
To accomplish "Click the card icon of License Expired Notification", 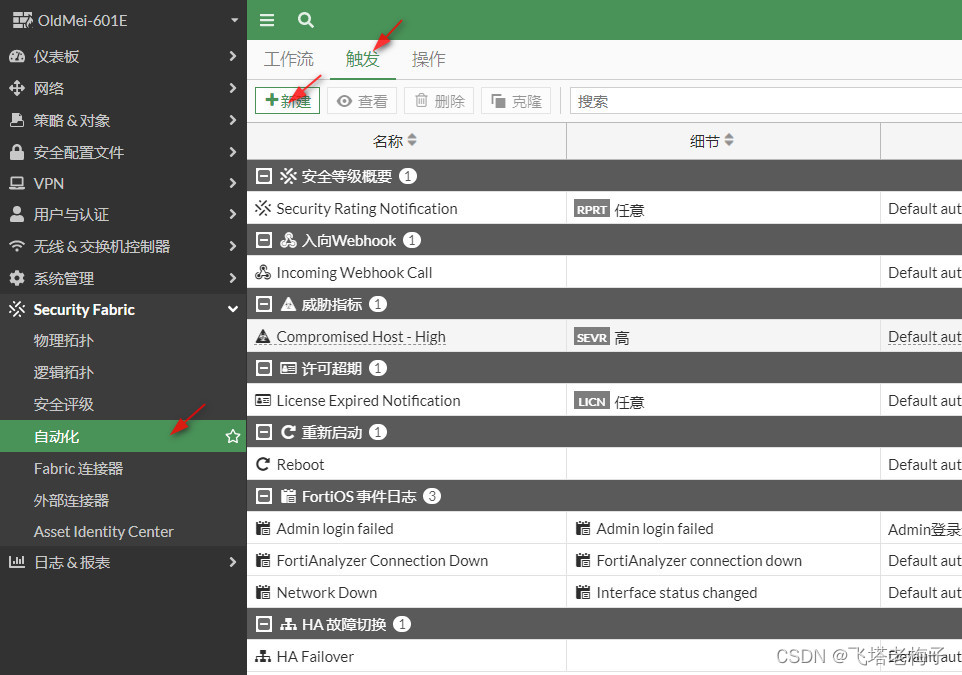I will (263, 400).
